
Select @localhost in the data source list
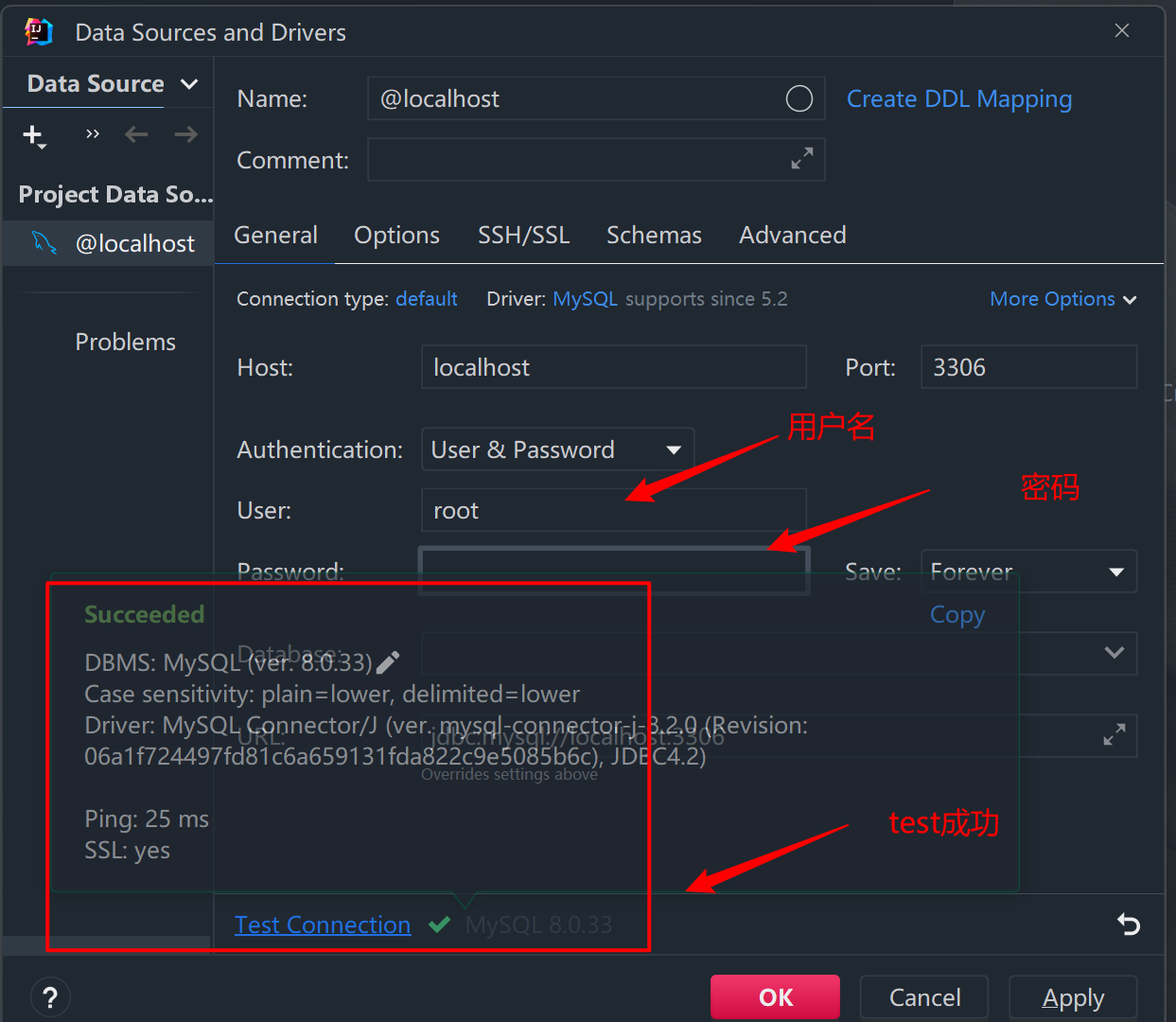134,243
